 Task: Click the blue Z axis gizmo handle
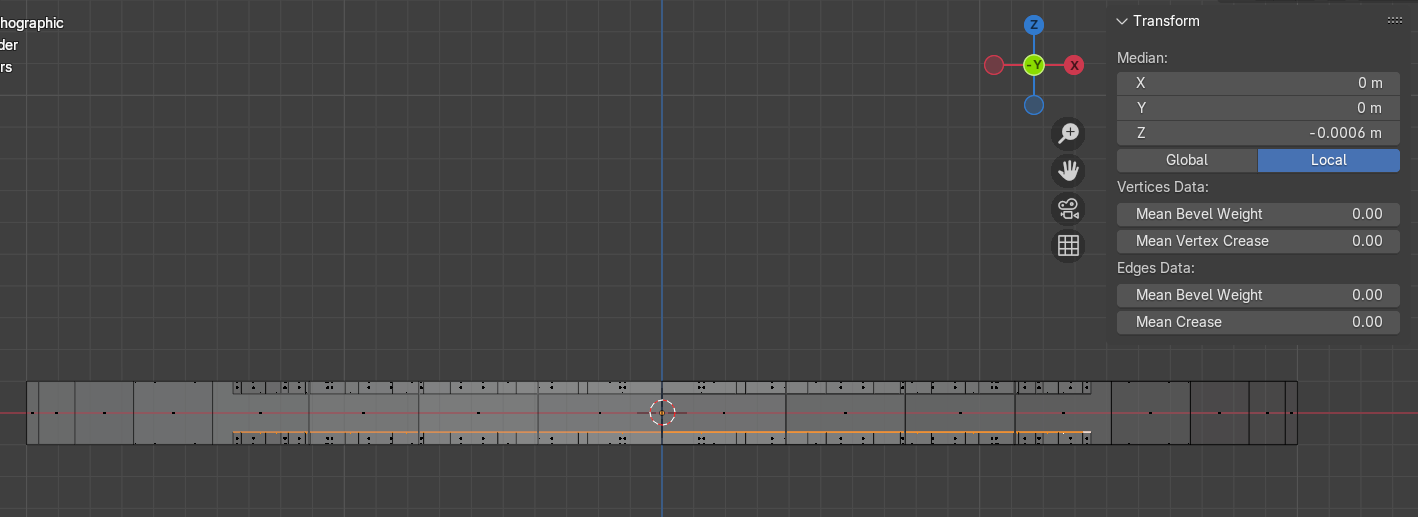pyautogui.click(x=1034, y=25)
